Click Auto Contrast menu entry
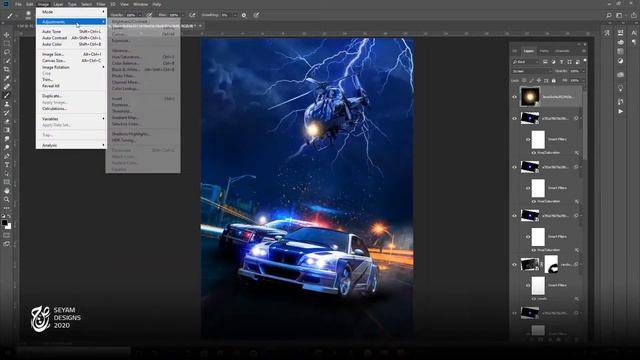This screenshot has width=640, height=360. (x=71, y=38)
